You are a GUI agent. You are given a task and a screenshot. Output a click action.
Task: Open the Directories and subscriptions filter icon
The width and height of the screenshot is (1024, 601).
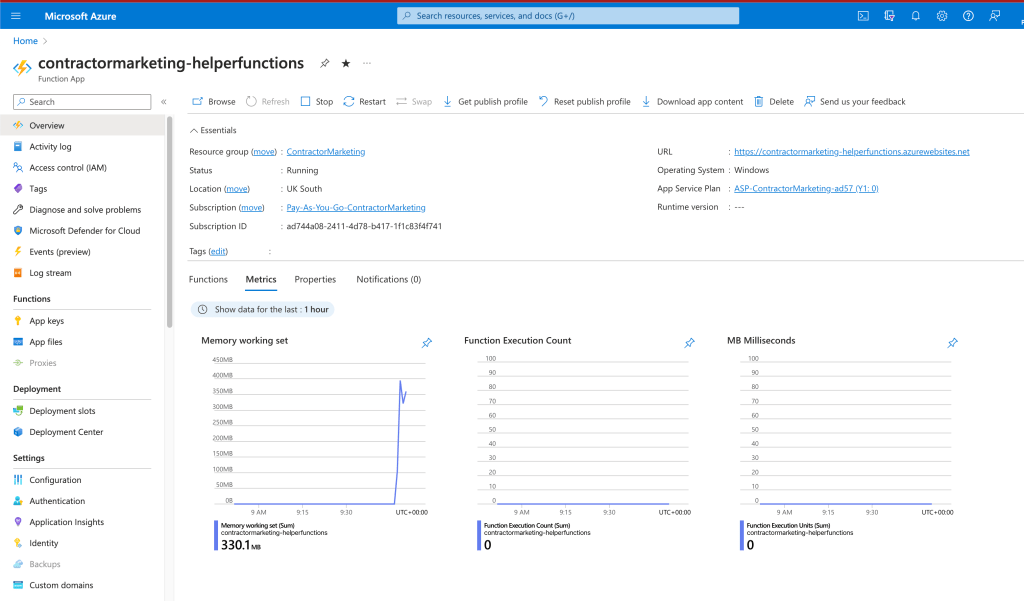click(889, 16)
